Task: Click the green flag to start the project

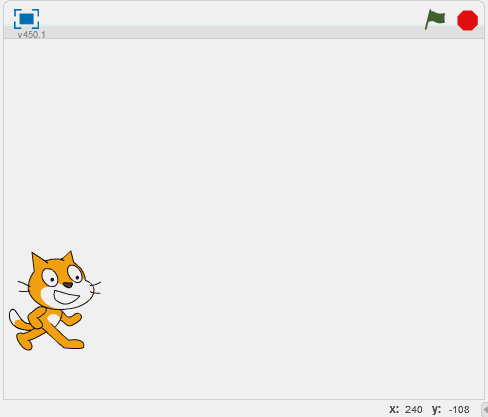Action: coord(435,20)
